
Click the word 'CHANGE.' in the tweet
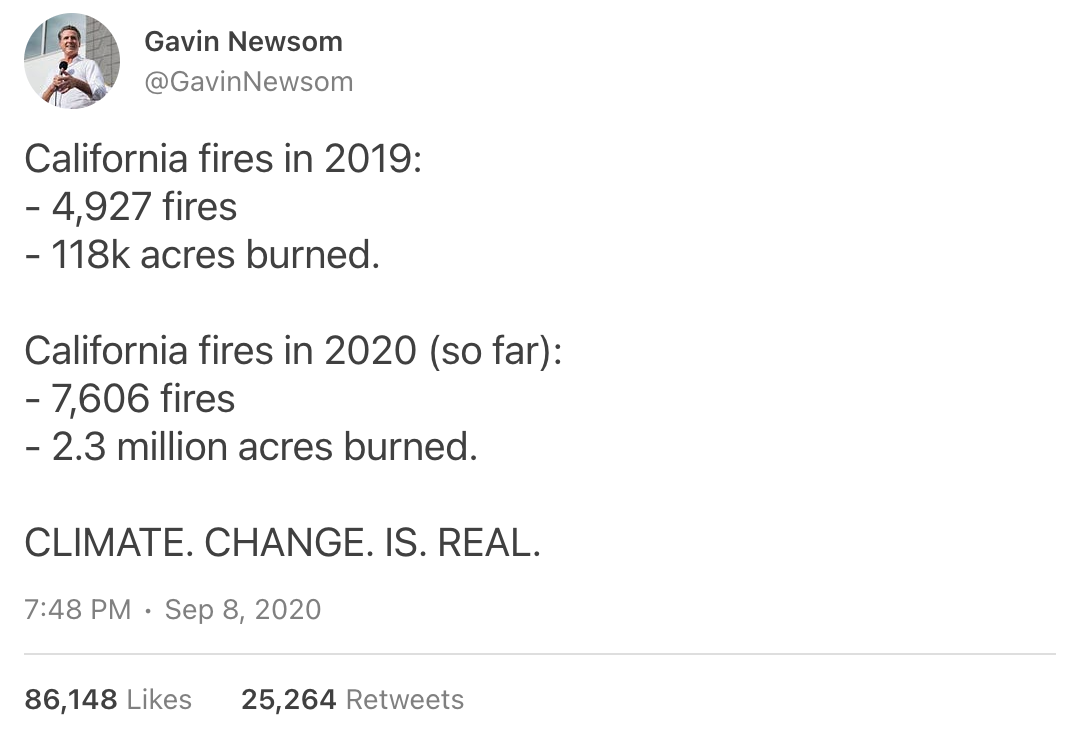point(289,543)
